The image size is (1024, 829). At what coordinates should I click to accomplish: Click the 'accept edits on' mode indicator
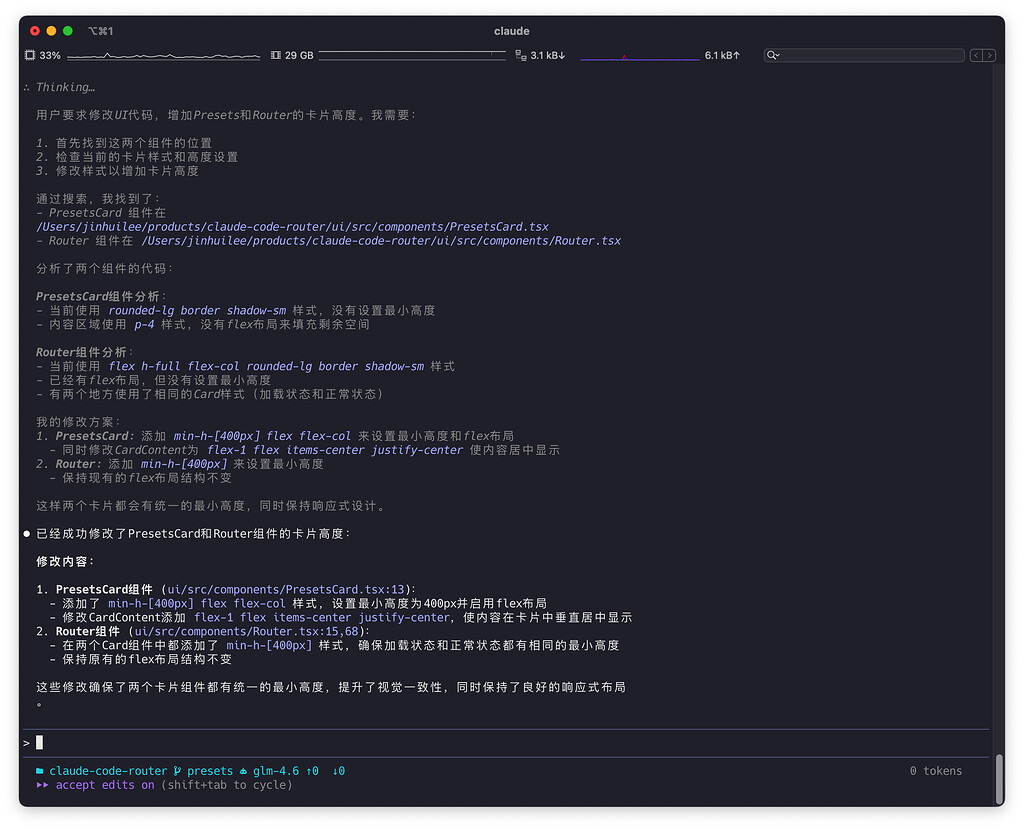tap(104, 785)
